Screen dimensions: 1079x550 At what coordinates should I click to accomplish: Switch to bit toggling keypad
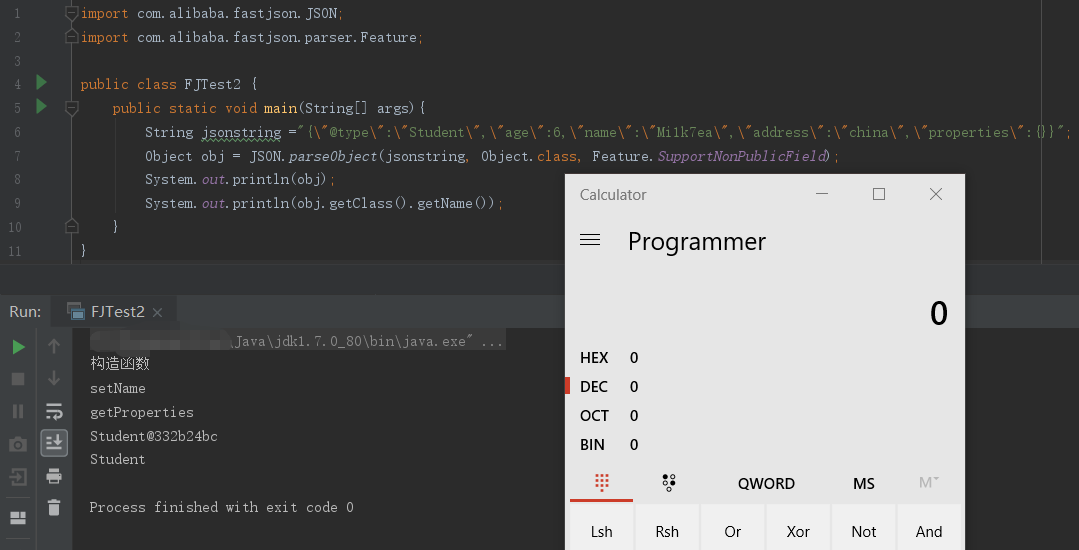point(668,483)
